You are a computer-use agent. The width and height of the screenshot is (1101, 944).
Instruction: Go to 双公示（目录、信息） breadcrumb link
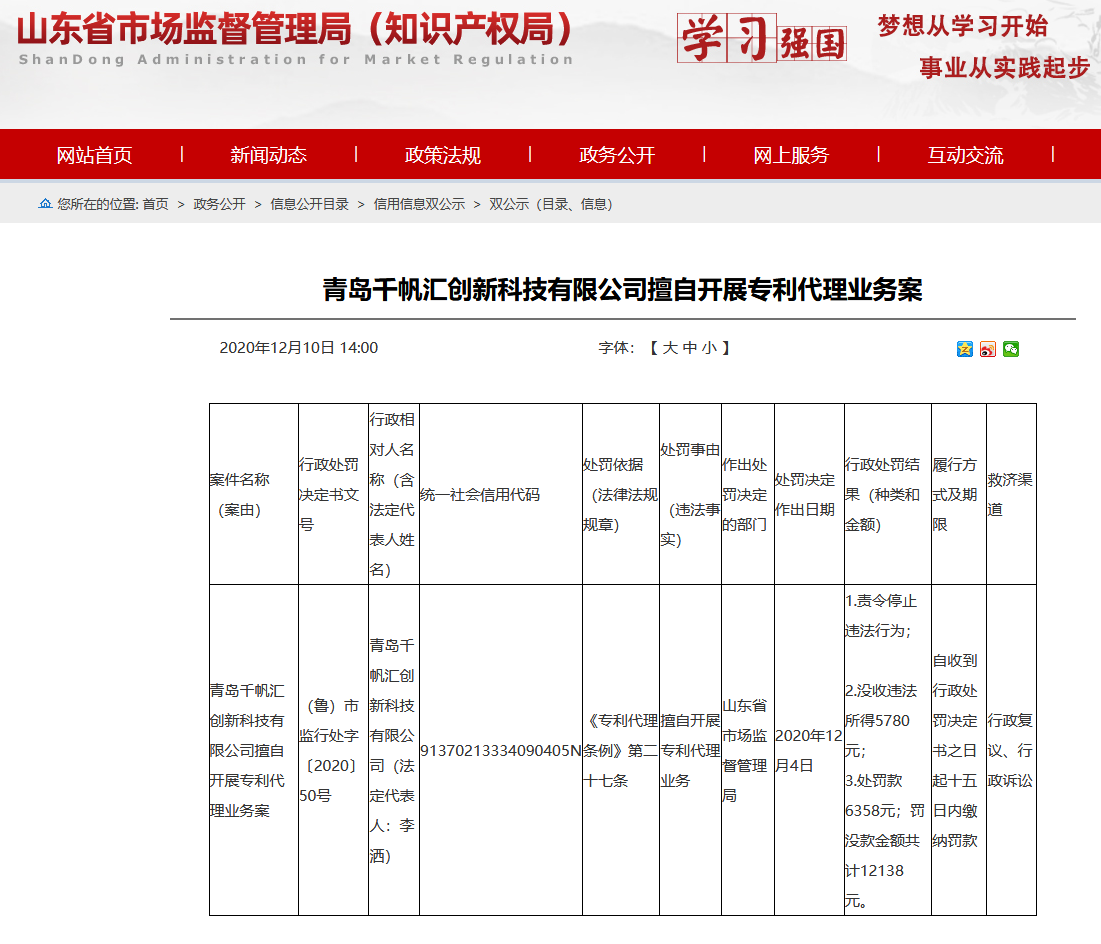click(551, 204)
